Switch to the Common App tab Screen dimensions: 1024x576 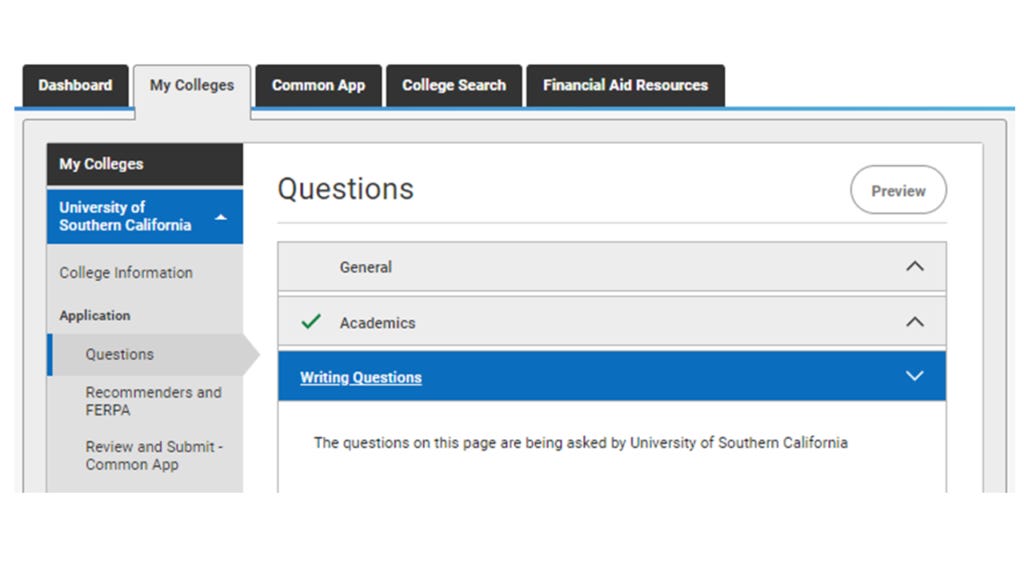coord(318,85)
